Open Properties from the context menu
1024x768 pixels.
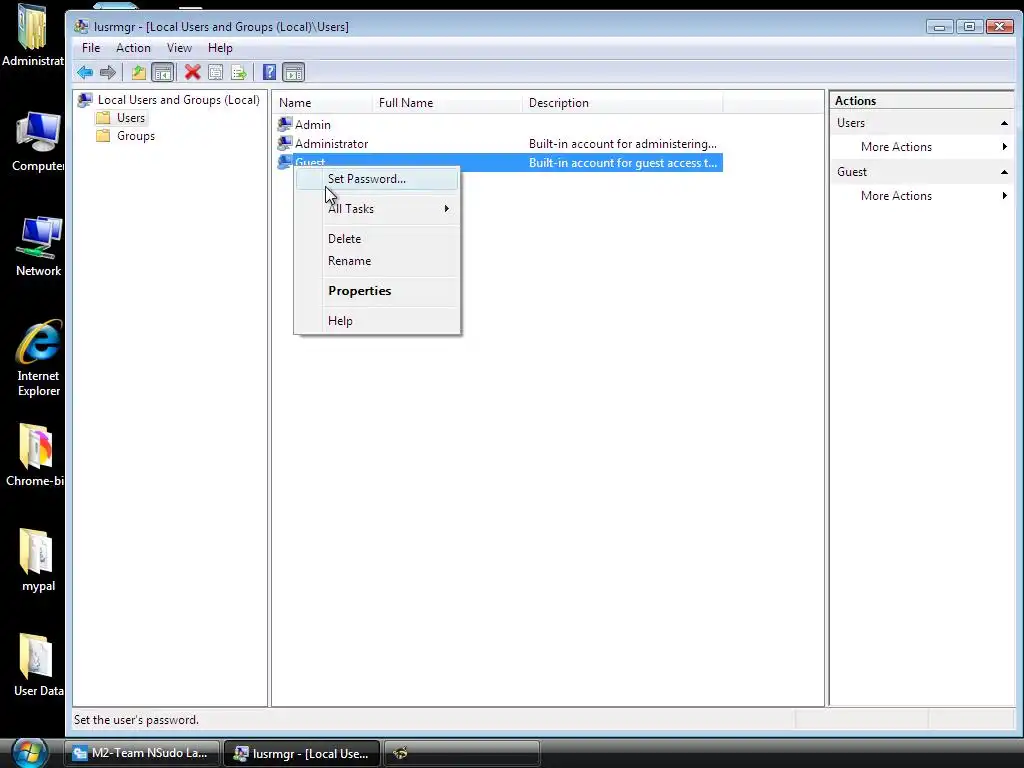[x=377, y=291]
